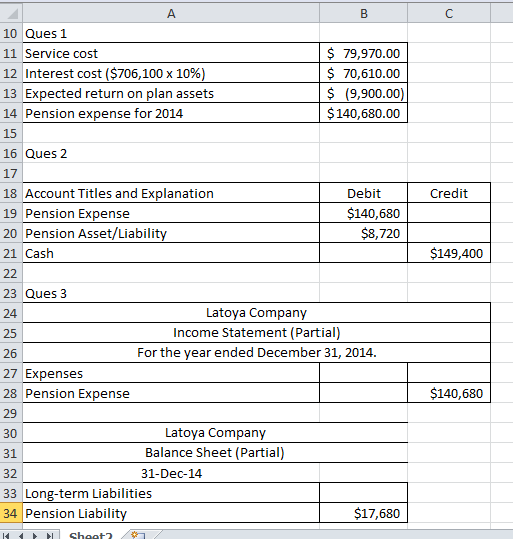Select row 28 header
Screen dimensions: 513x539
[x=11, y=393]
